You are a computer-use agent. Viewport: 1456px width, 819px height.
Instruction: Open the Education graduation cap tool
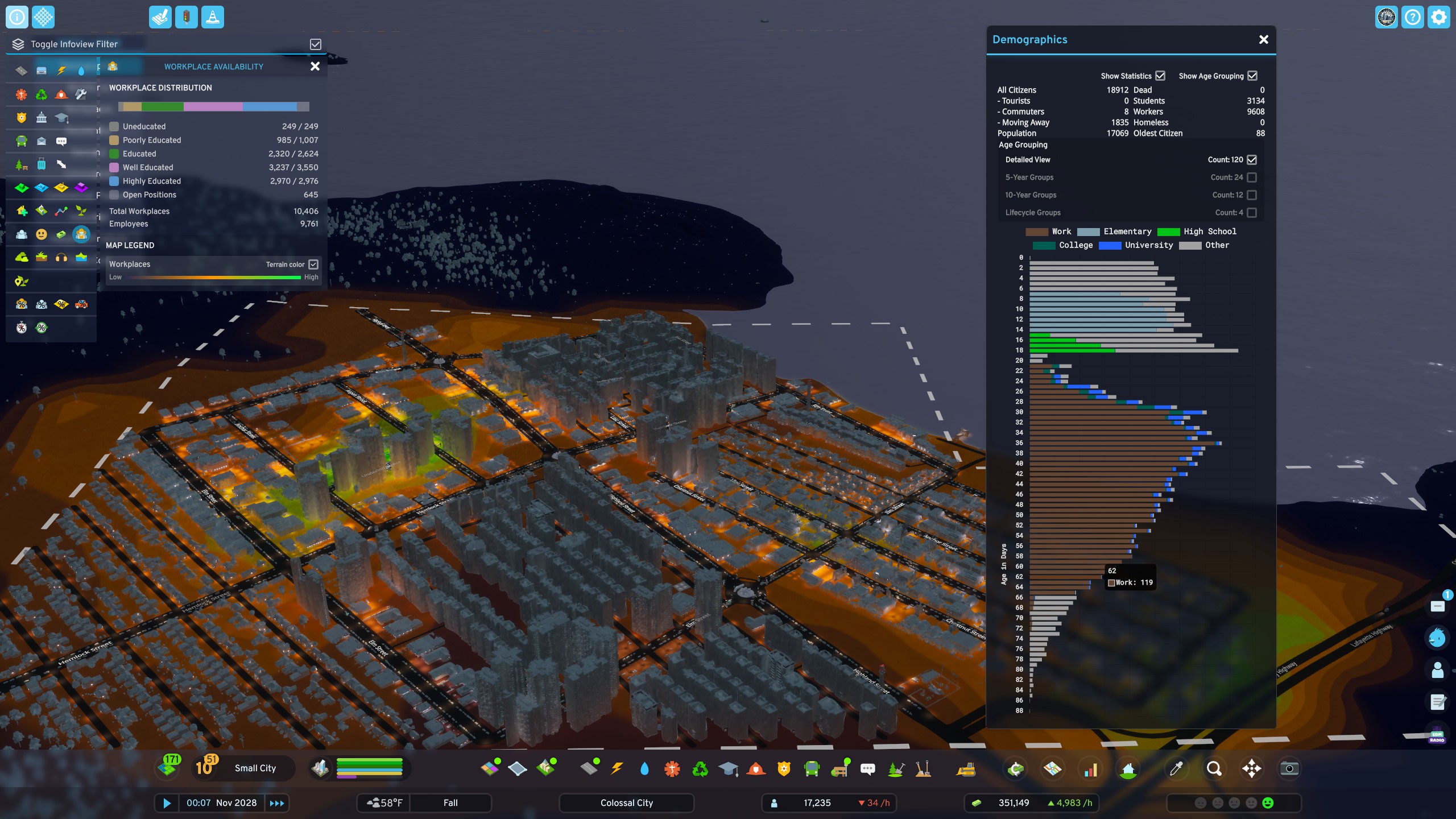pyautogui.click(x=728, y=769)
